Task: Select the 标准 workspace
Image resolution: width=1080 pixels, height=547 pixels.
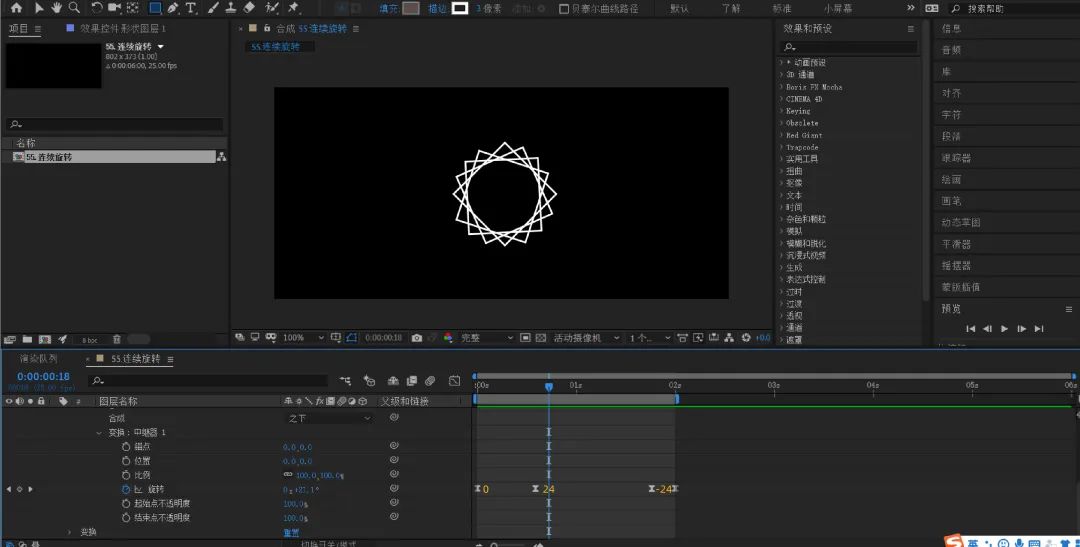Action: coord(782,9)
